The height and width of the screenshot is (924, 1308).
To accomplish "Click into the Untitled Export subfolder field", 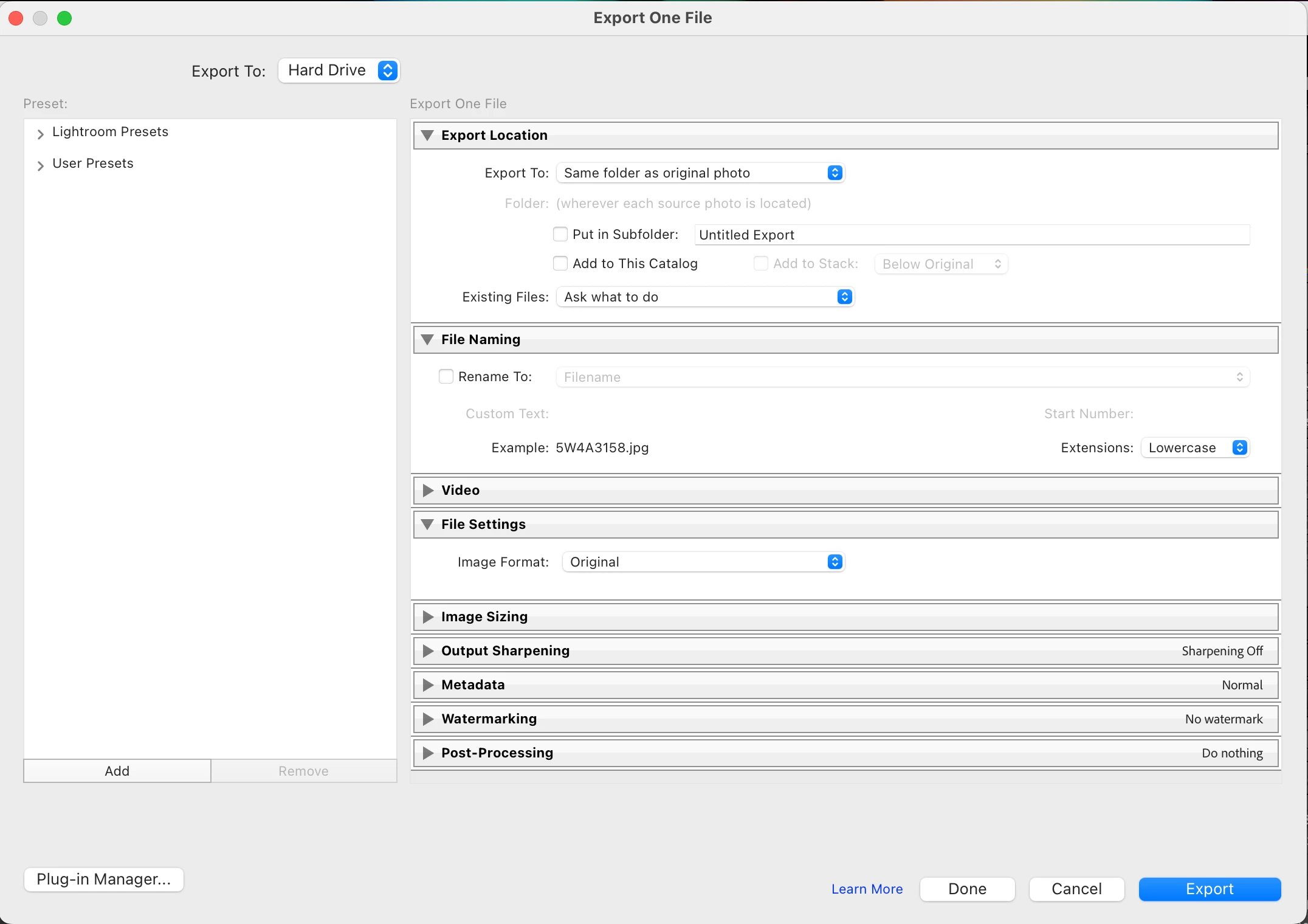I will pos(971,235).
